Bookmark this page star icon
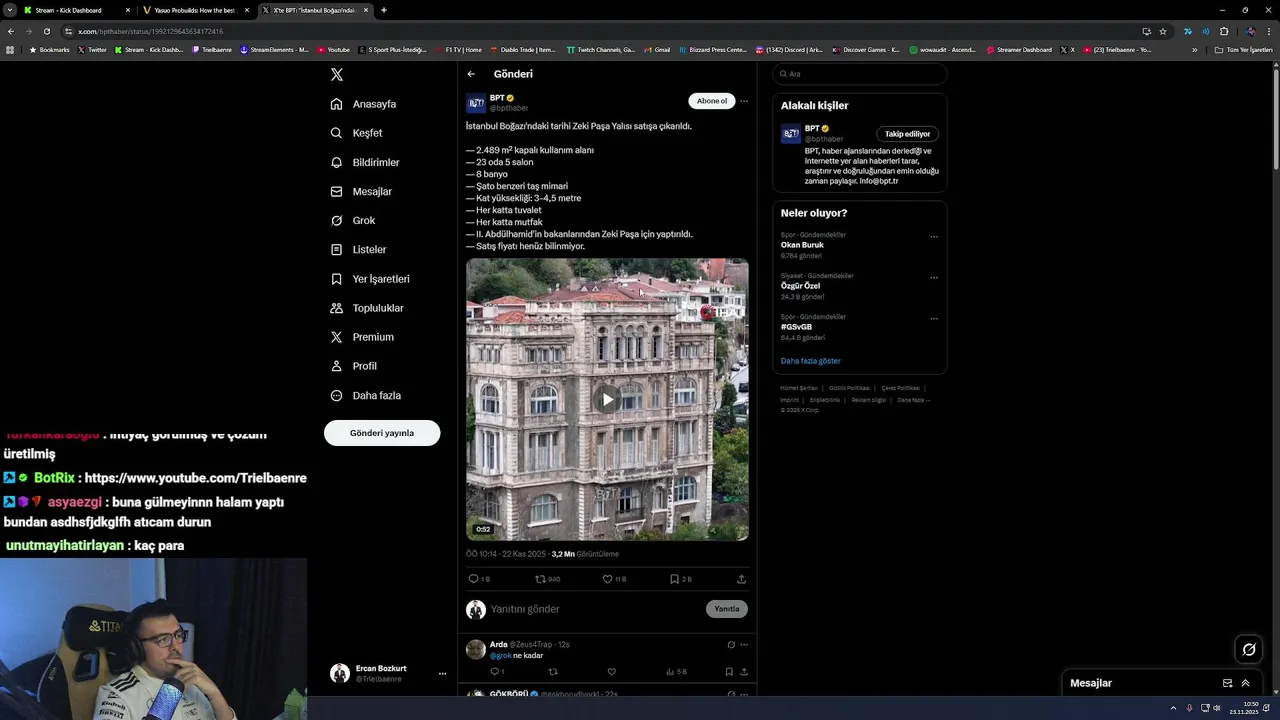This screenshot has height=720, width=1280. (x=1163, y=31)
